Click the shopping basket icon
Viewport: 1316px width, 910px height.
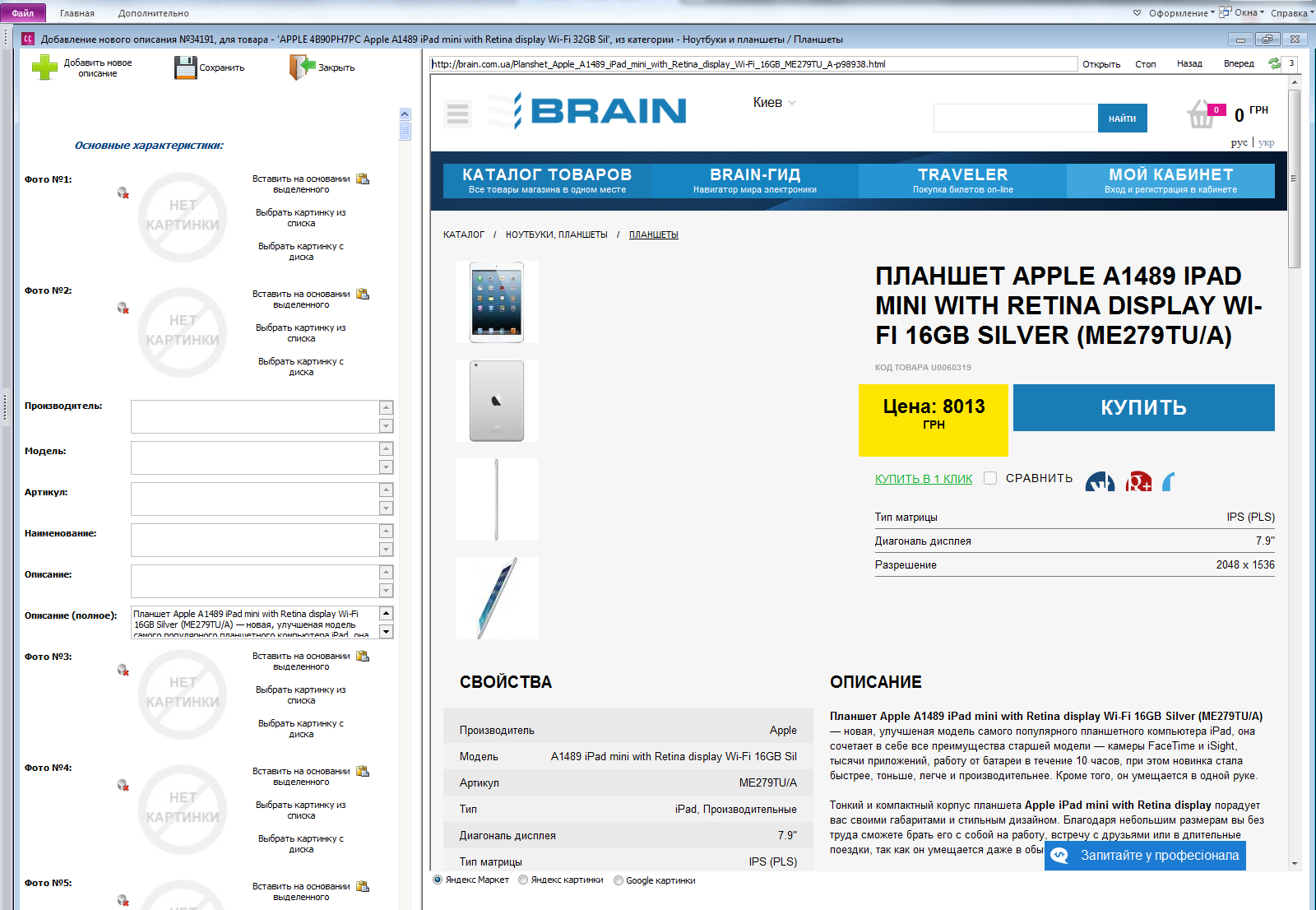coord(1201,114)
